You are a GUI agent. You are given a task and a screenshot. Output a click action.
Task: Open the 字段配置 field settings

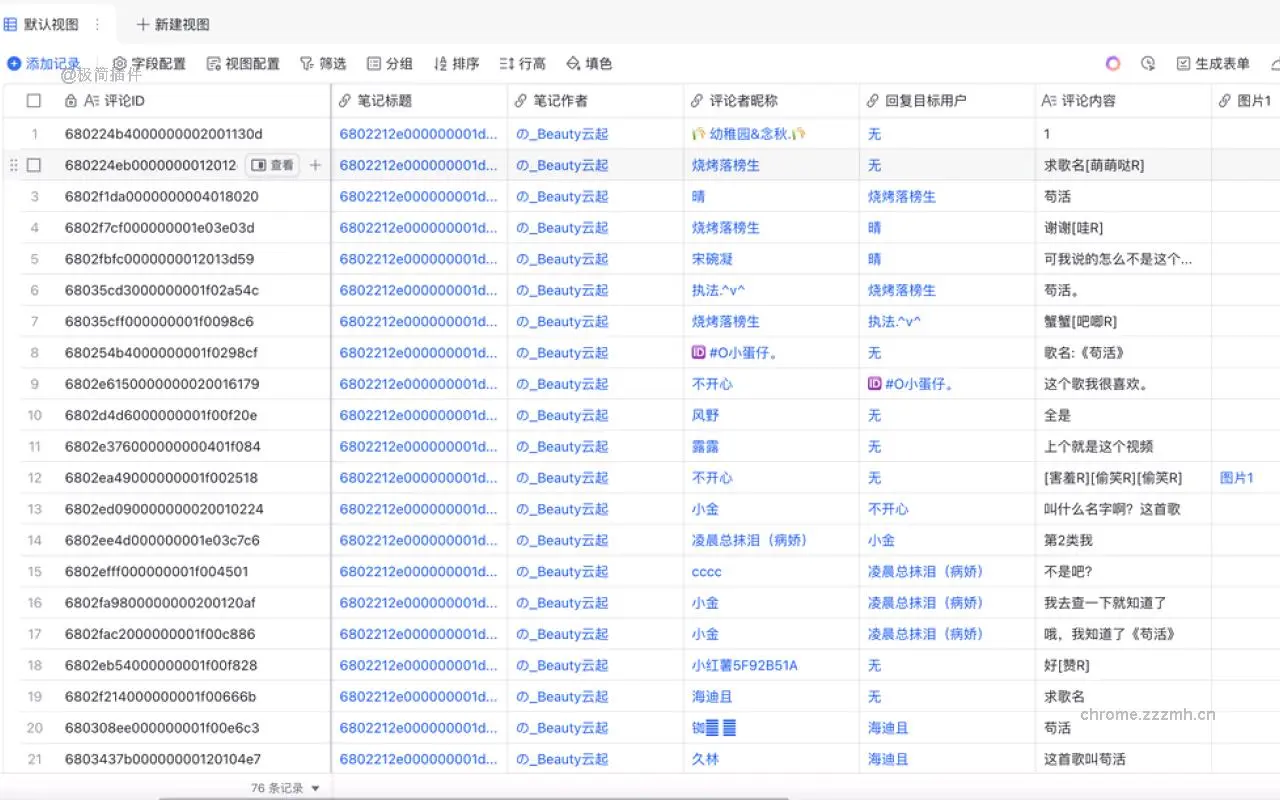[149, 64]
